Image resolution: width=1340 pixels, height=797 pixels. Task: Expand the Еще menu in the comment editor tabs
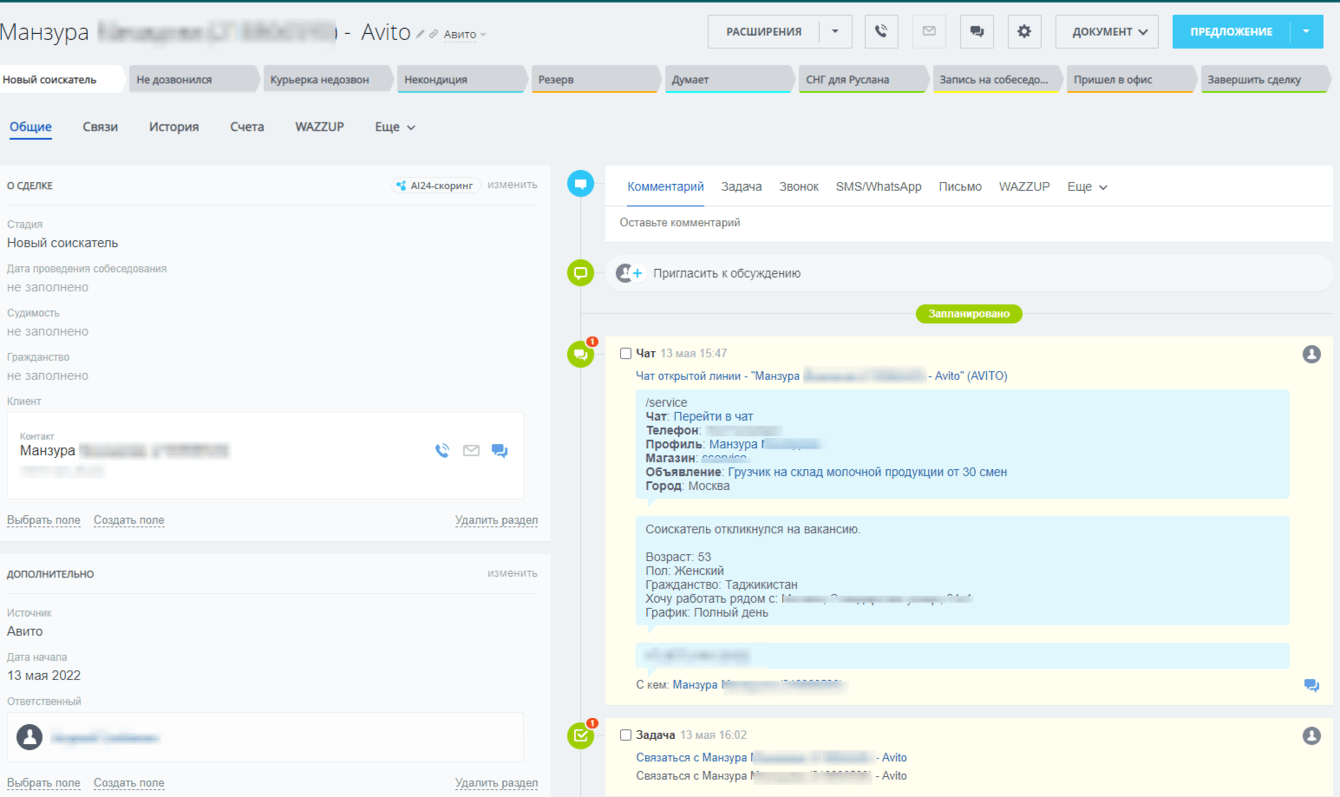click(x=1087, y=187)
